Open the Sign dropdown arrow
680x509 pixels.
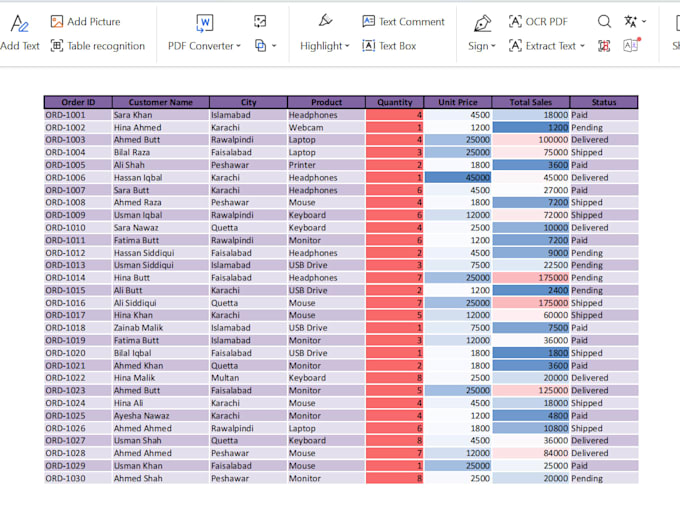493,46
